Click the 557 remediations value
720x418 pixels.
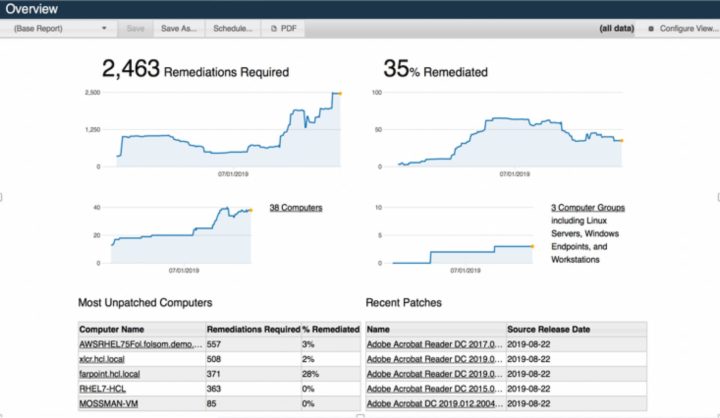(214, 344)
